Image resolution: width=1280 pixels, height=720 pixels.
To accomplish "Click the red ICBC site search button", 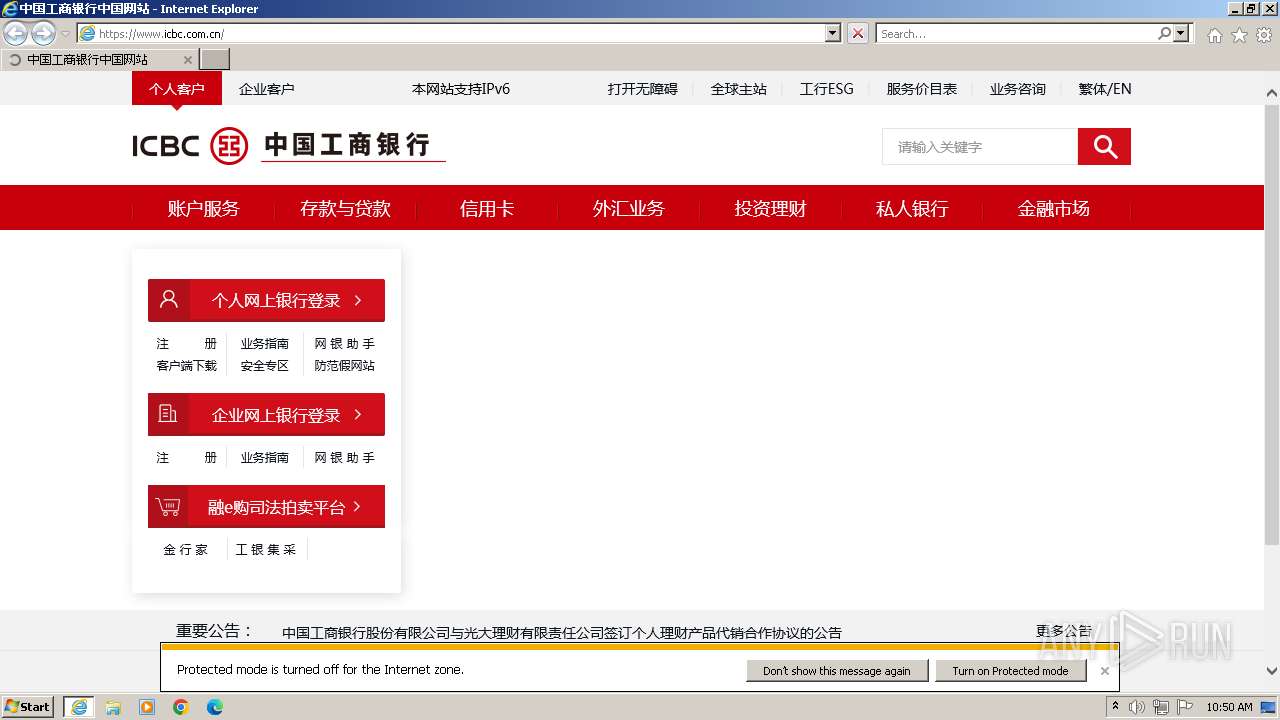I will click(x=1104, y=147).
